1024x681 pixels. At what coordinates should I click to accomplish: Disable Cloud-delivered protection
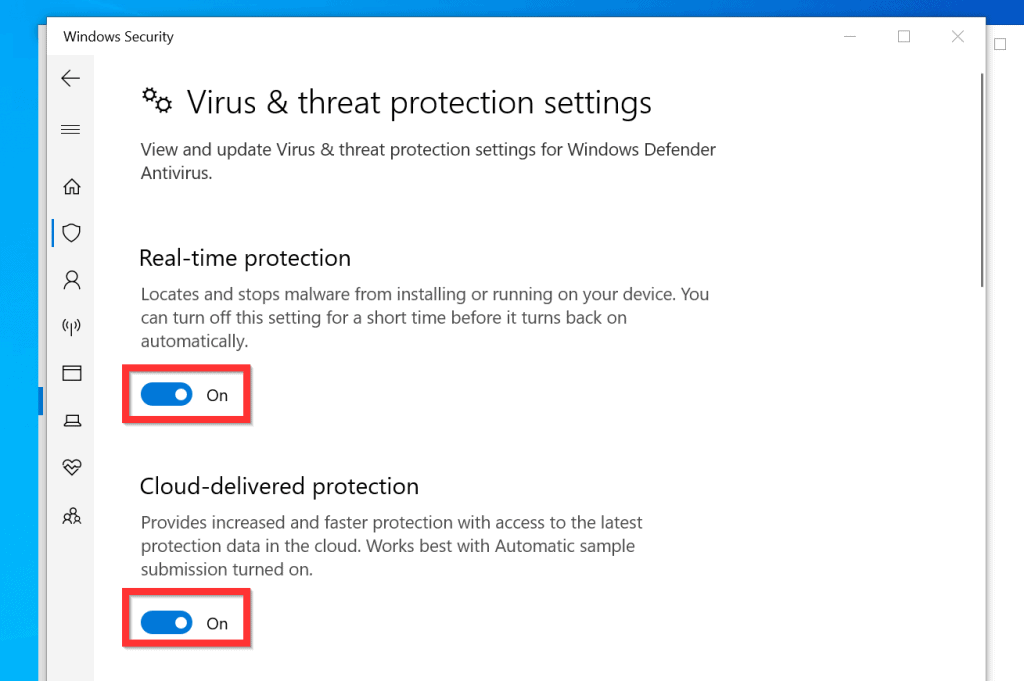click(x=167, y=623)
